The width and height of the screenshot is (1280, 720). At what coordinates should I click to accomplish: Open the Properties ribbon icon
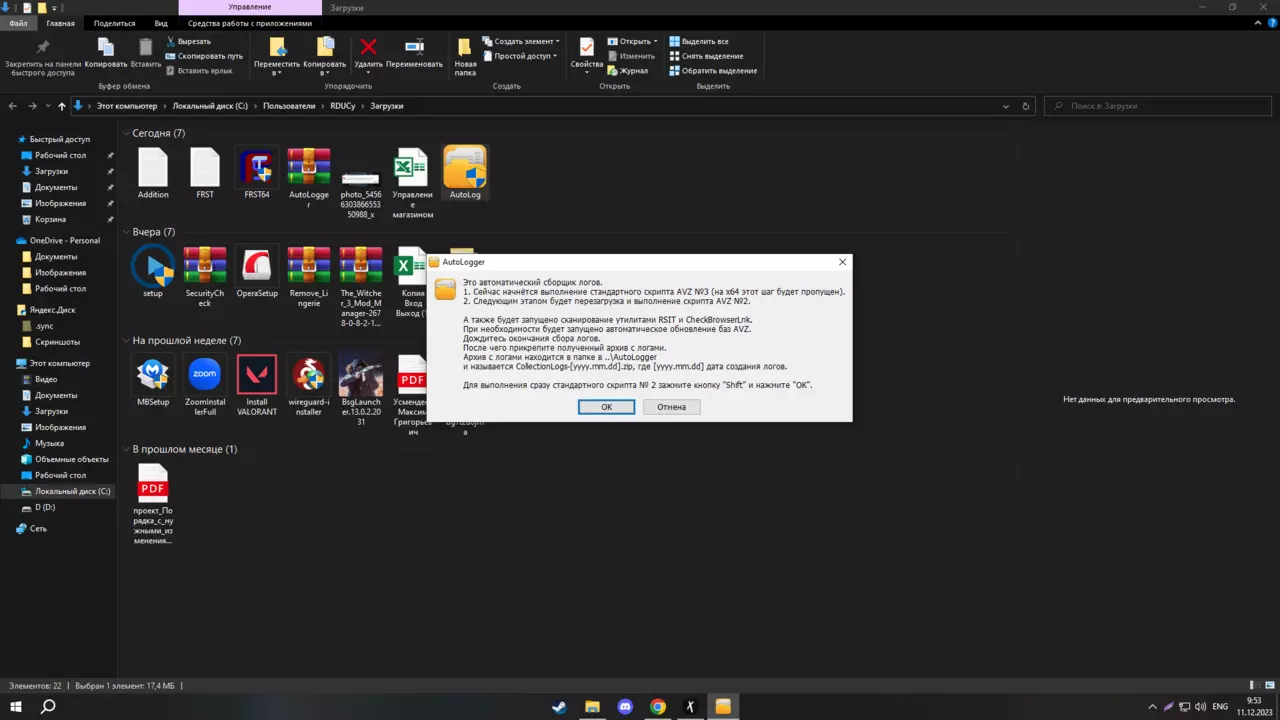coord(586,48)
